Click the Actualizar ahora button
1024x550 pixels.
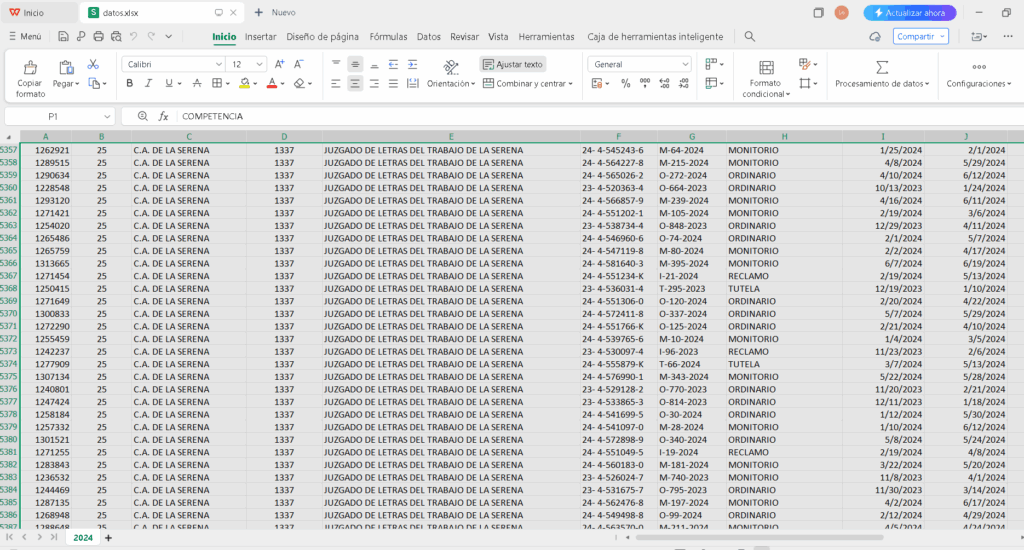910,13
